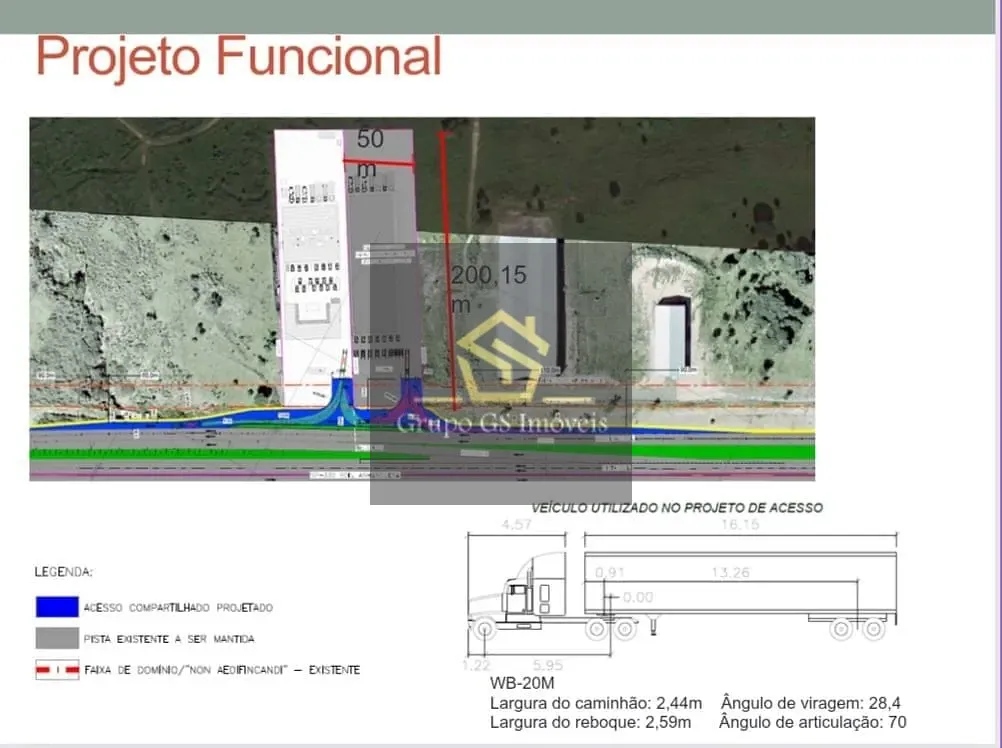The width and height of the screenshot is (1002, 748).
Task: Click the '5.95' wheelbase dimension value
Action: (x=548, y=666)
